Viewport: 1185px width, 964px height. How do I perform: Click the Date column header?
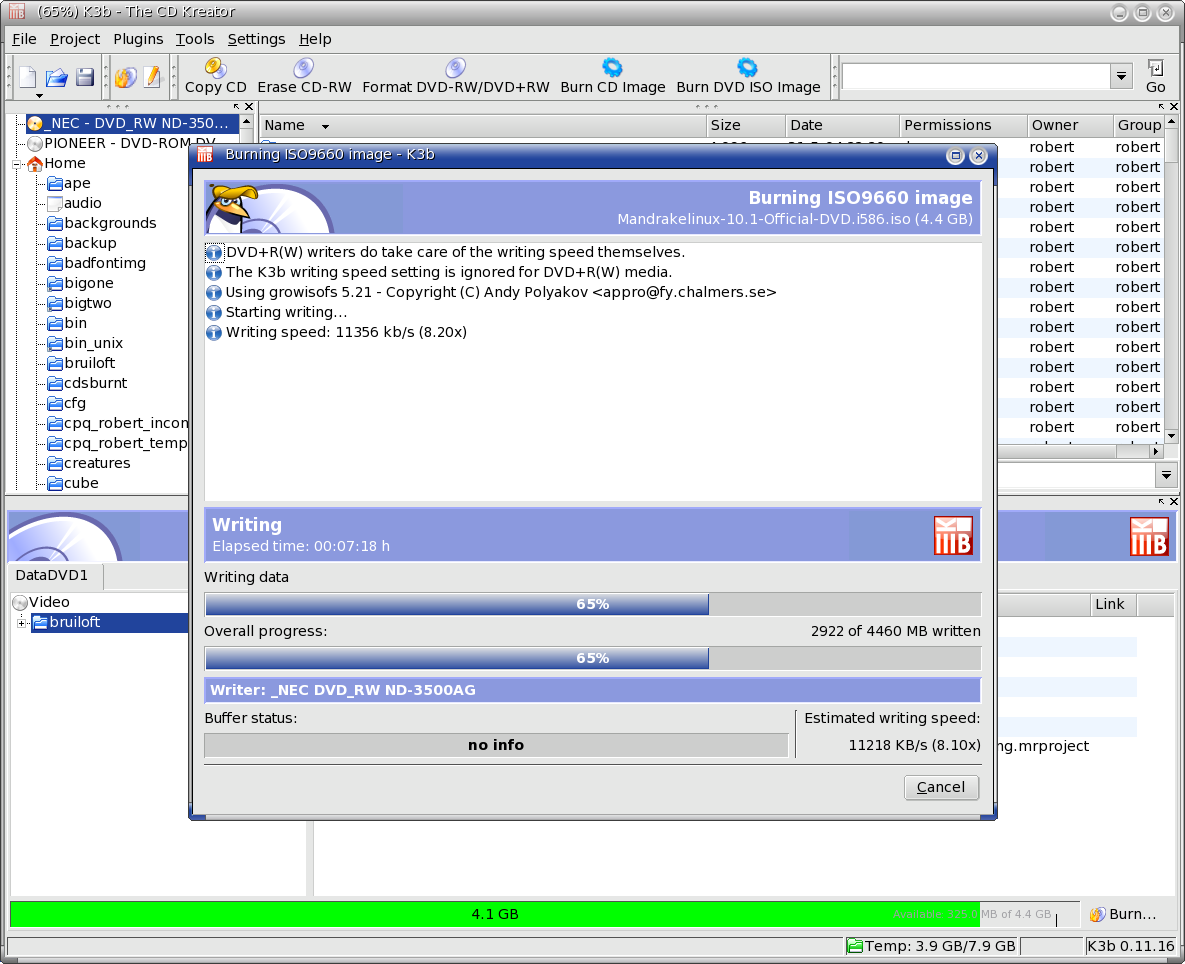(842, 125)
